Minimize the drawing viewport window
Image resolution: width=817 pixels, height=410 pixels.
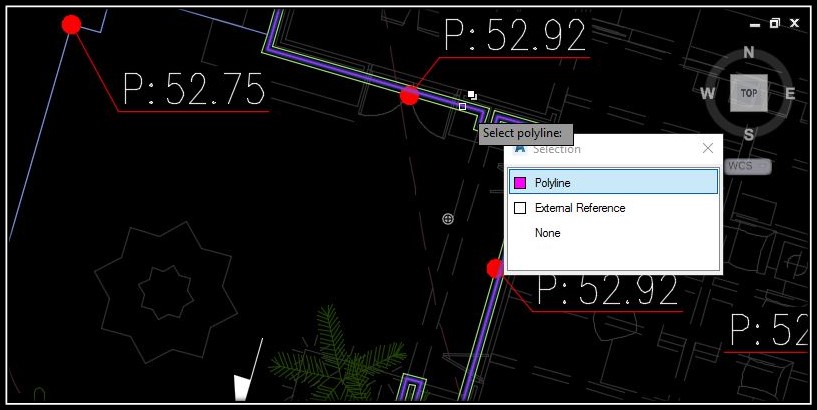[755, 24]
